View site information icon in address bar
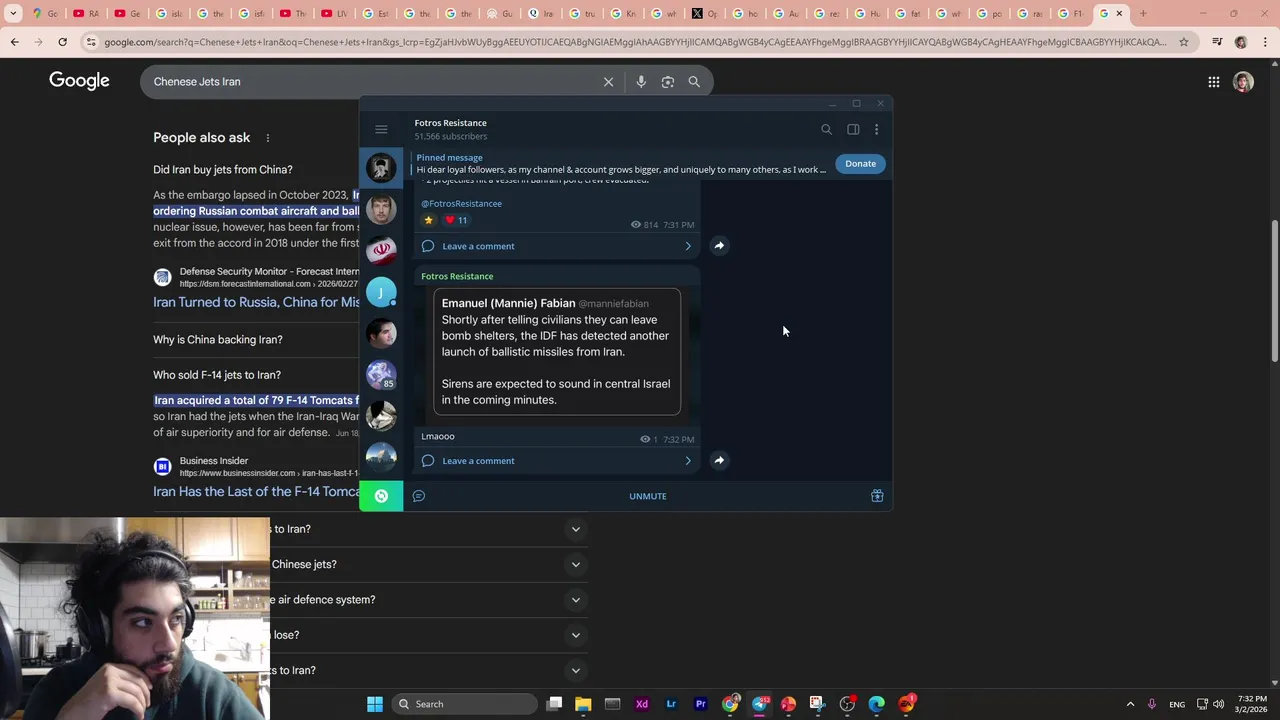The image size is (1280, 720). pos(91,42)
